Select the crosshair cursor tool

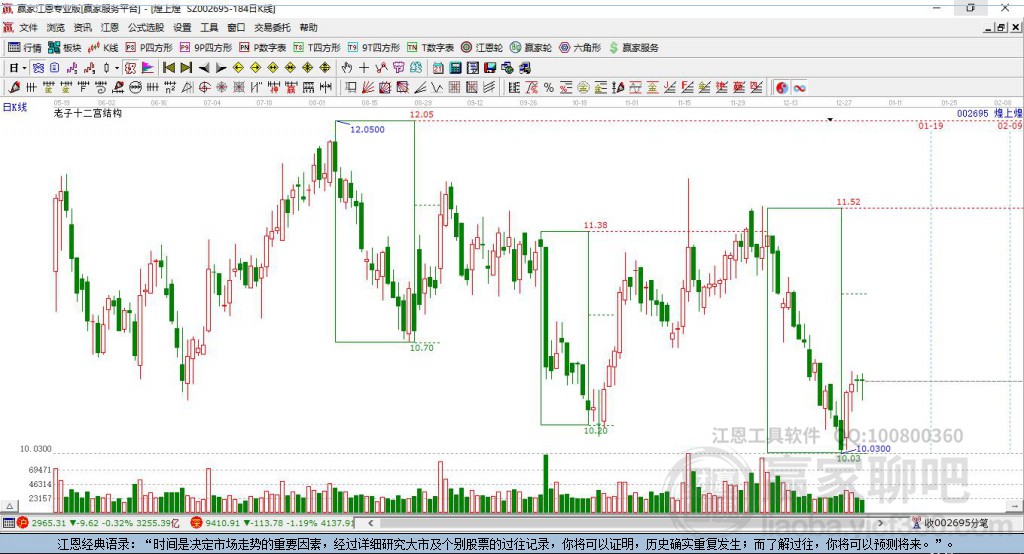point(364,67)
